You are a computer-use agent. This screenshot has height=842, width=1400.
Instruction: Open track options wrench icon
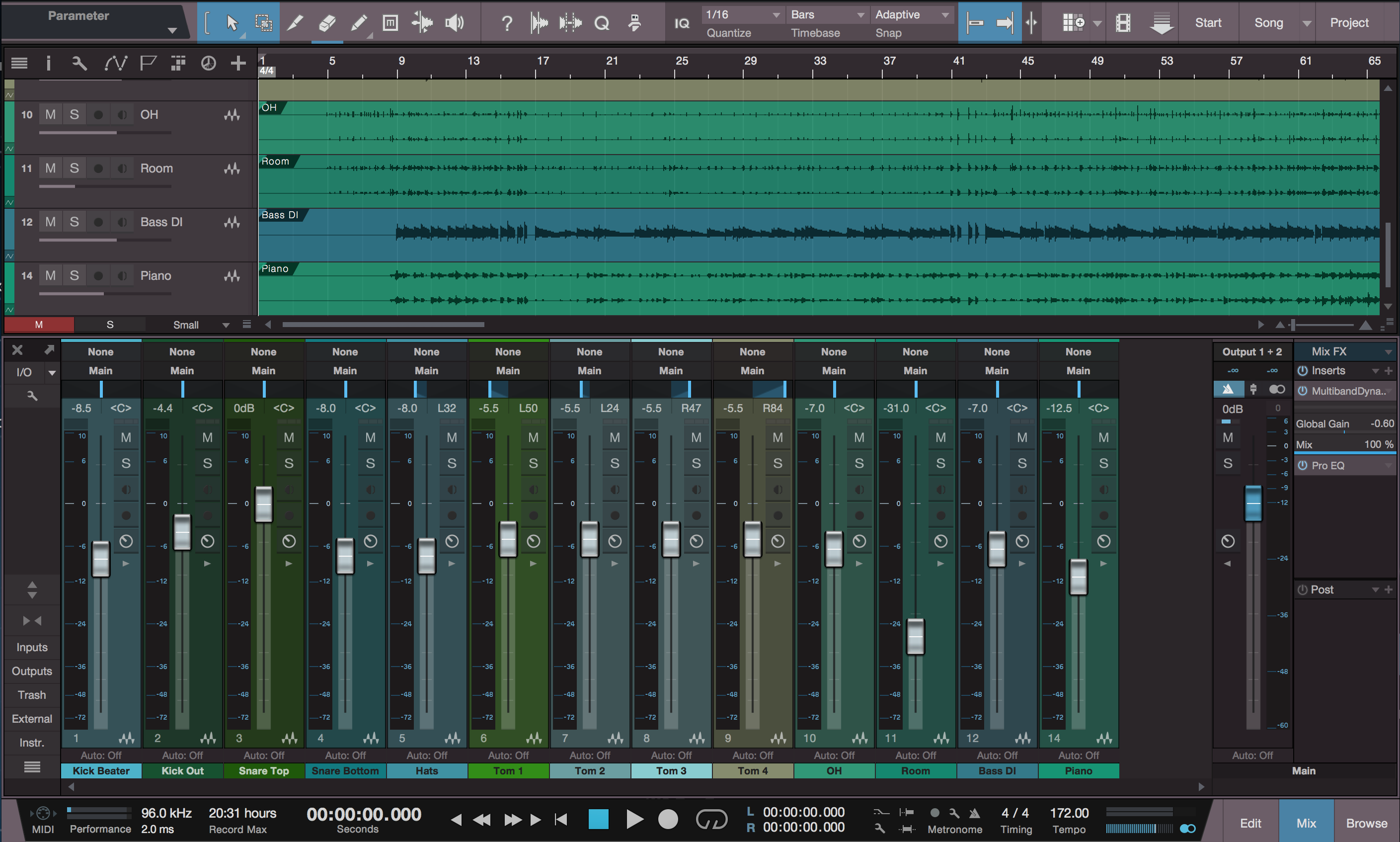(79, 63)
